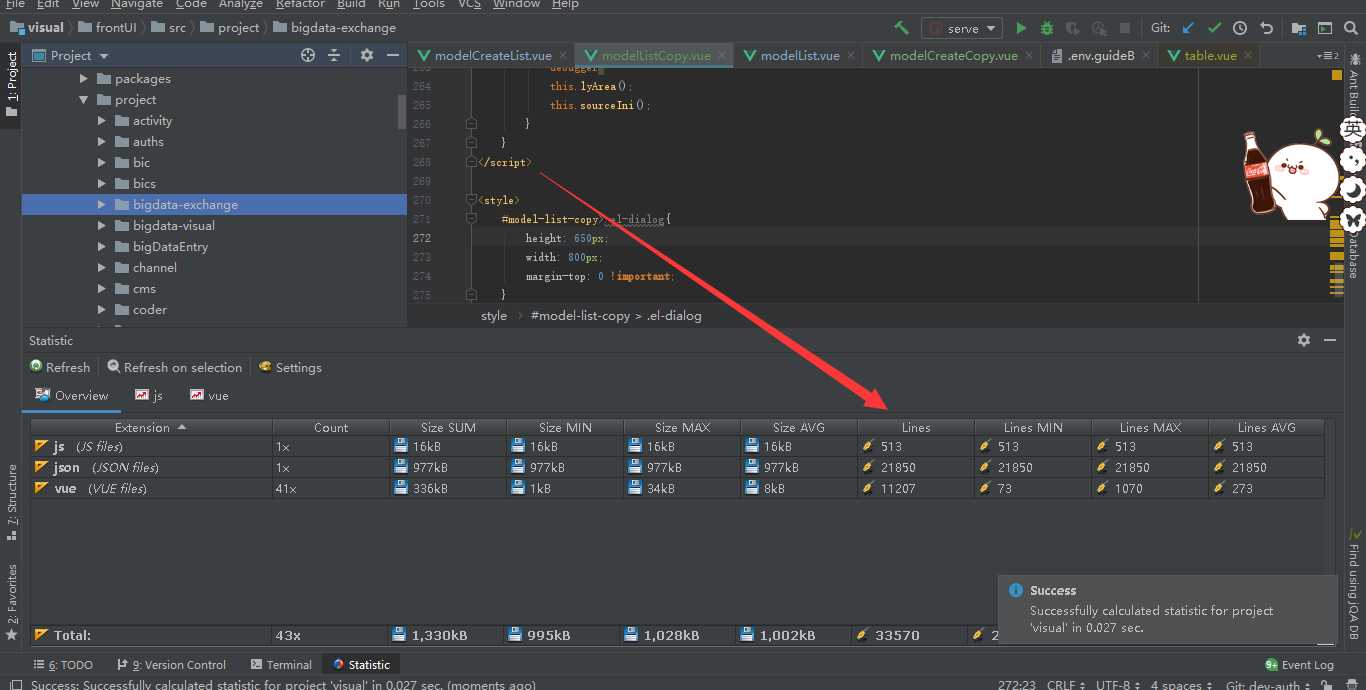Click the Stop square icon in the toolbar
The image size is (1366, 690).
(x=1125, y=28)
